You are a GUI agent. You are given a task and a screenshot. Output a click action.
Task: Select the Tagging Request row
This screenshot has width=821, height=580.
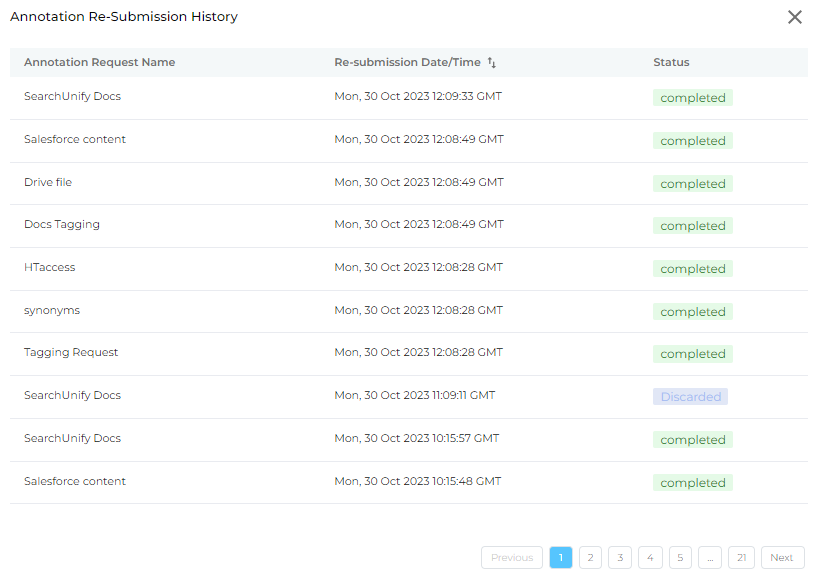click(x=408, y=354)
